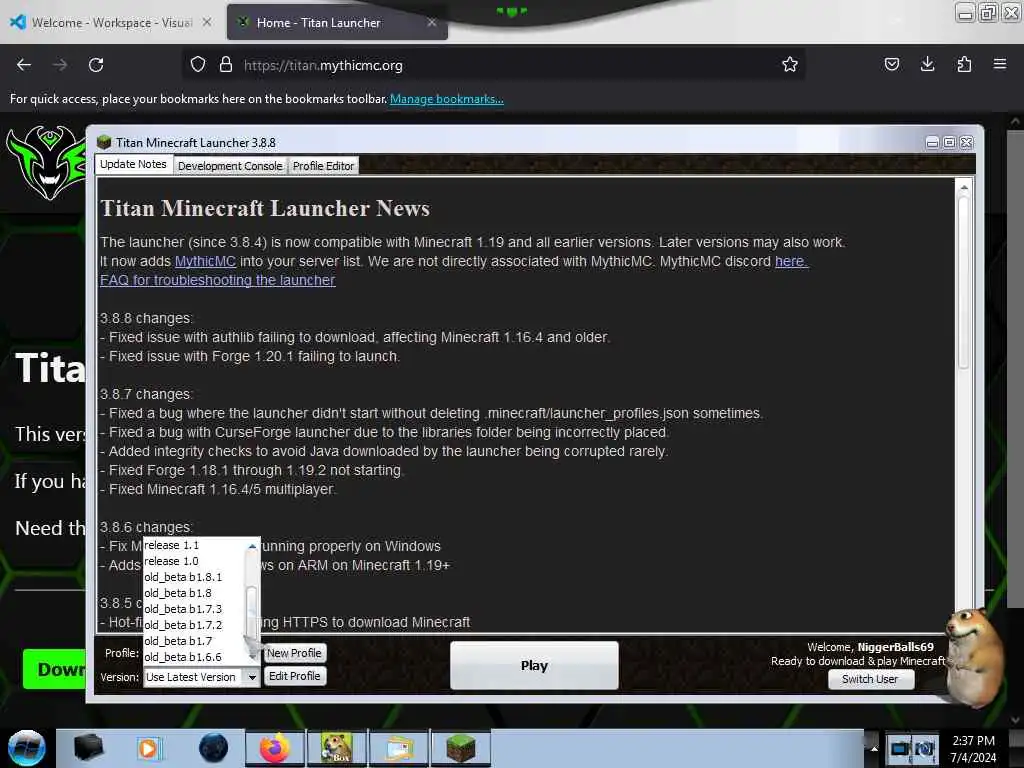Bookmark this page with the star icon
The width and height of the screenshot is (1024, 768).
(790, 65)
